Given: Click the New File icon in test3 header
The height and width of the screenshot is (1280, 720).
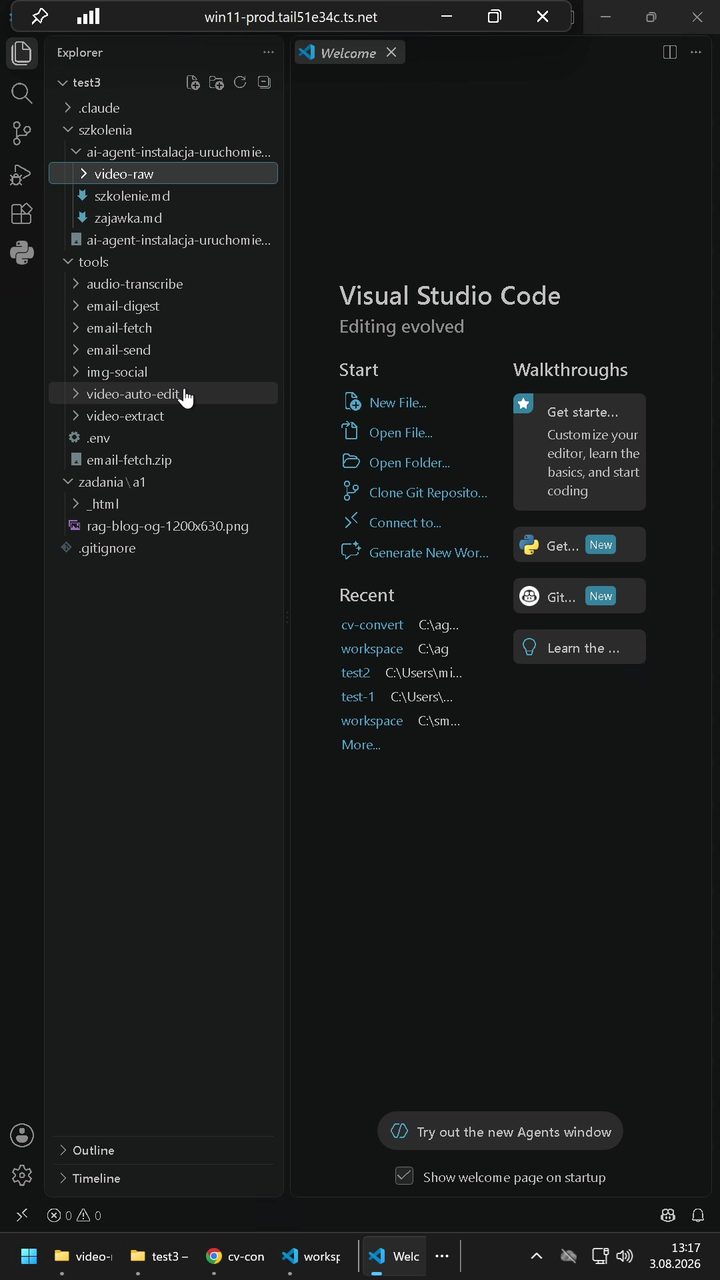Looking at the screenshot, I should (x=193, y=82).
